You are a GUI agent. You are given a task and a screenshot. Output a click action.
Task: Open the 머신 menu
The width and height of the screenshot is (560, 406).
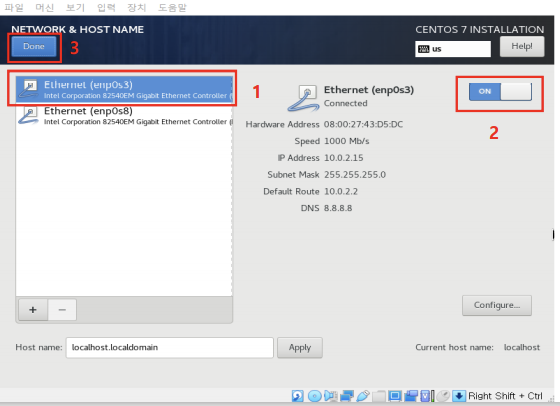[x=44, y=7]
